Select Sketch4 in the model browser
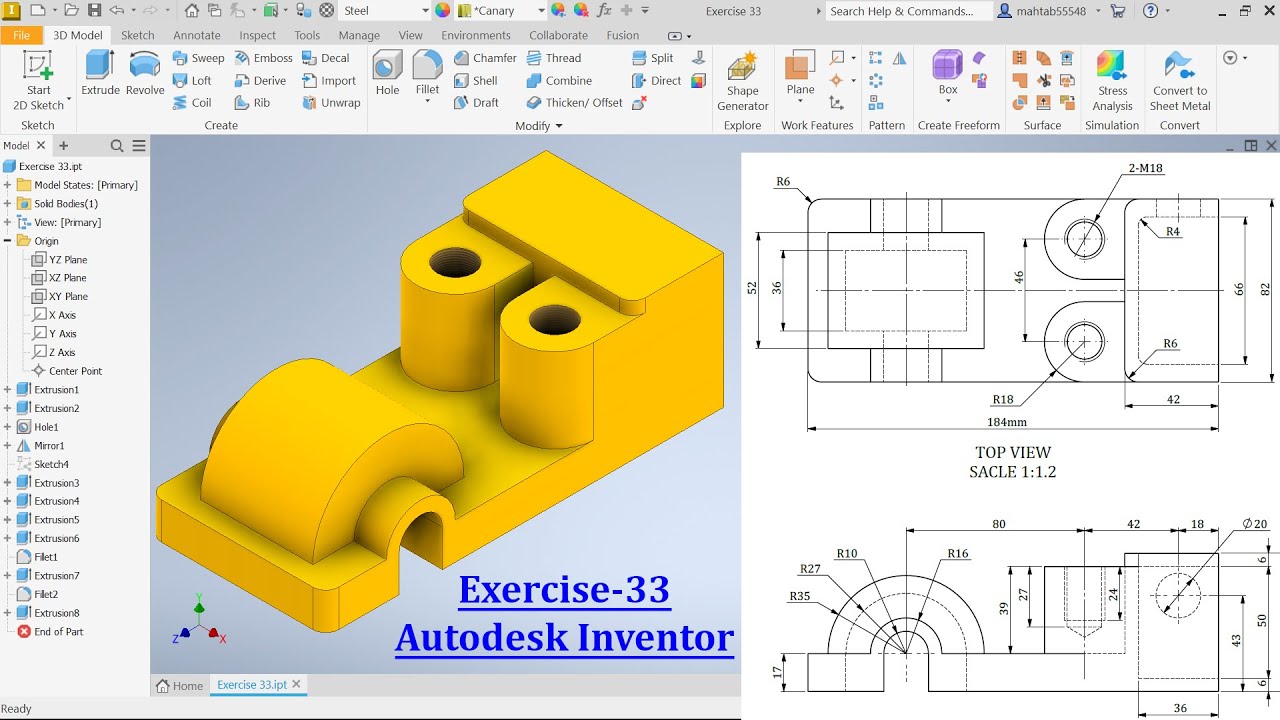This screenshot has width=1280, height=720. click(x=44, y=464)
